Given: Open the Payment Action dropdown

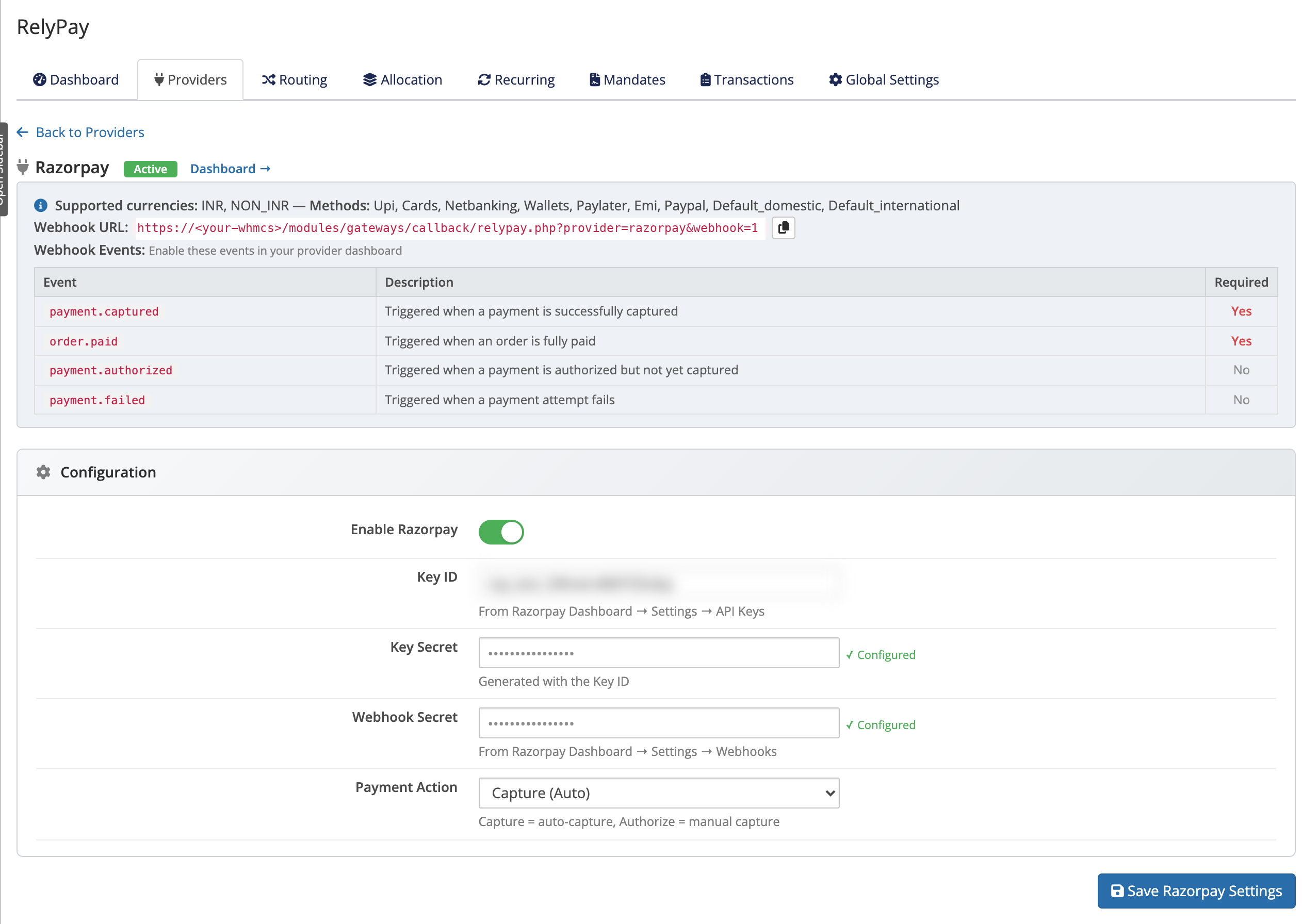Looking at the screenshot, I should (x=659, y=793).
